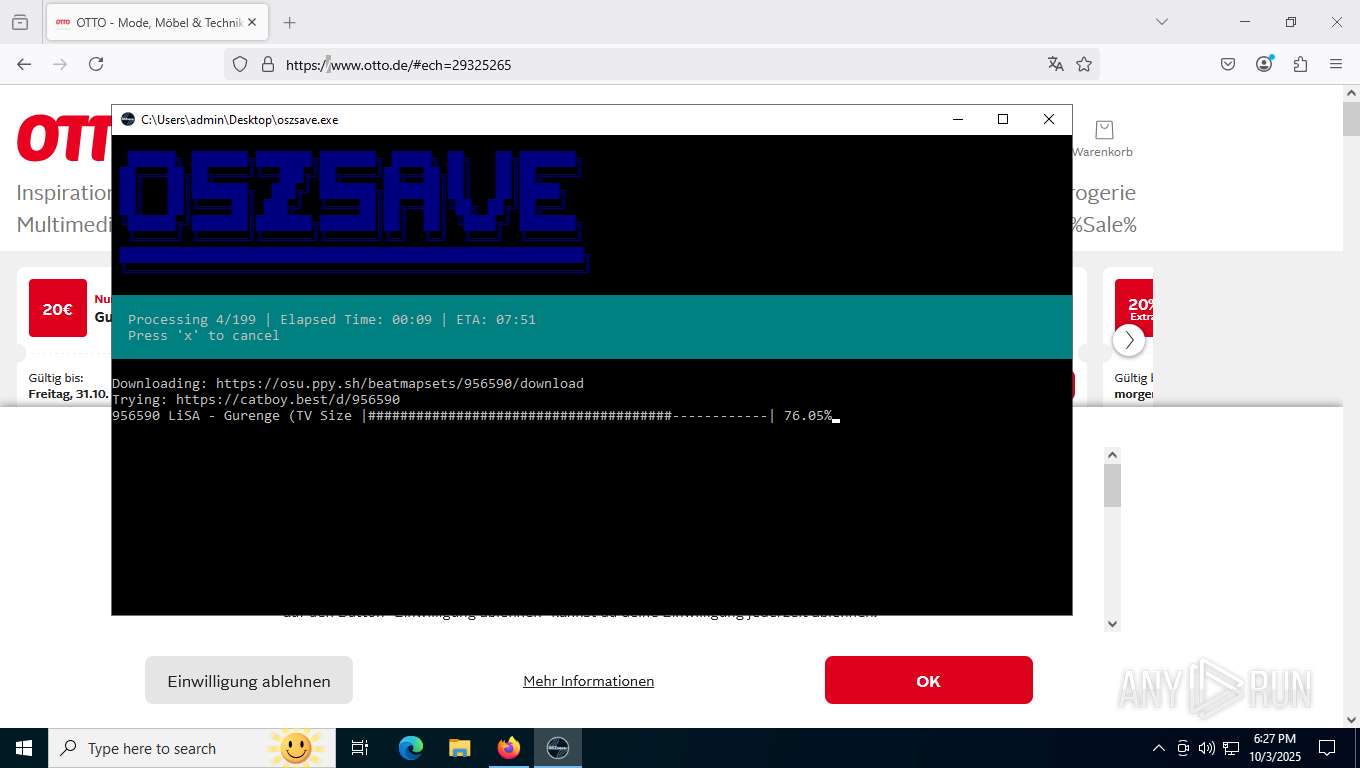This screenshot has height=768, width=1360.
Task: Open File Explorer from taskbar
Action: point(459,748)
